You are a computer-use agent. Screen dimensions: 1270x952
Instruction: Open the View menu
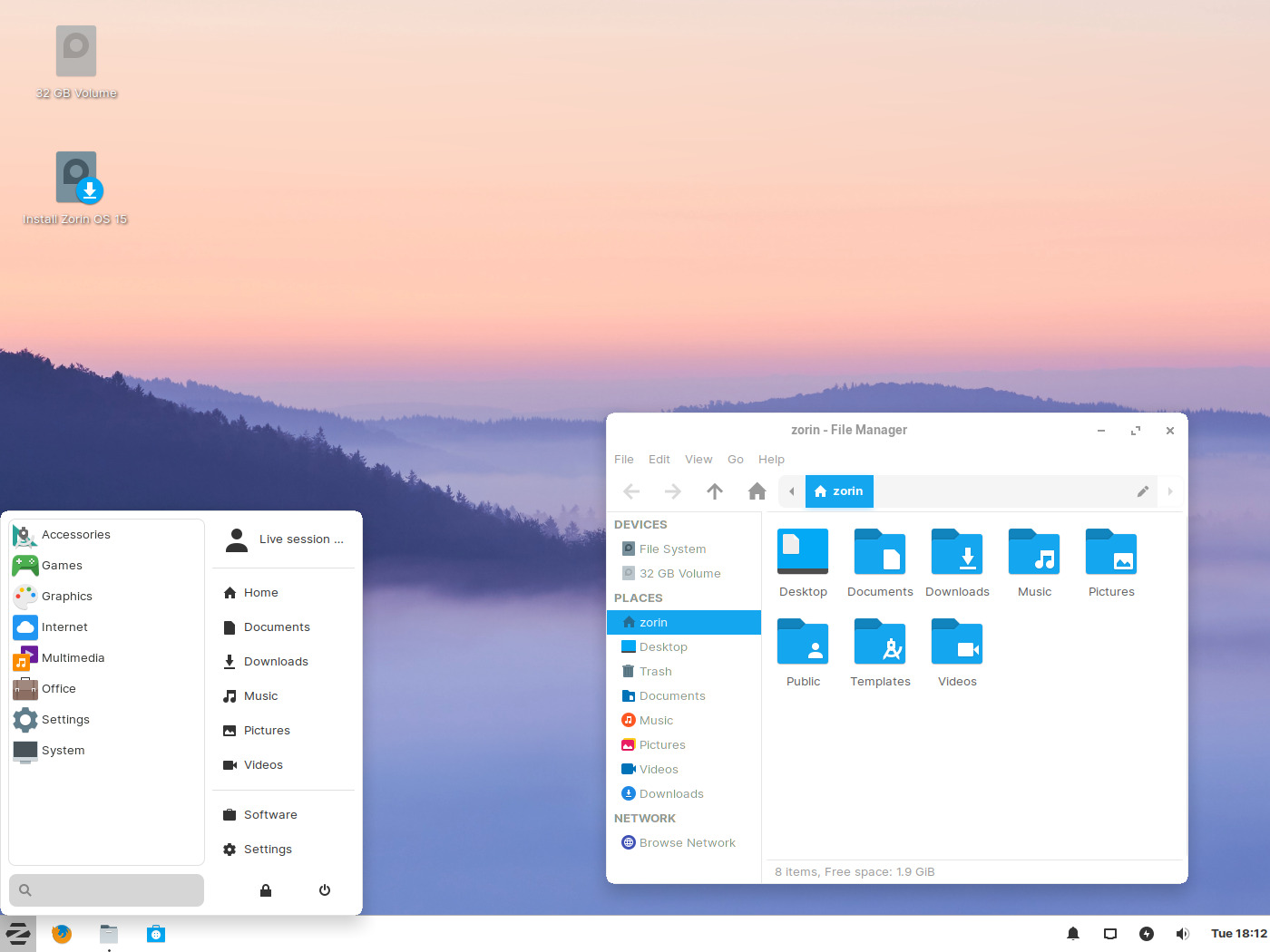(x=698, y=460)
